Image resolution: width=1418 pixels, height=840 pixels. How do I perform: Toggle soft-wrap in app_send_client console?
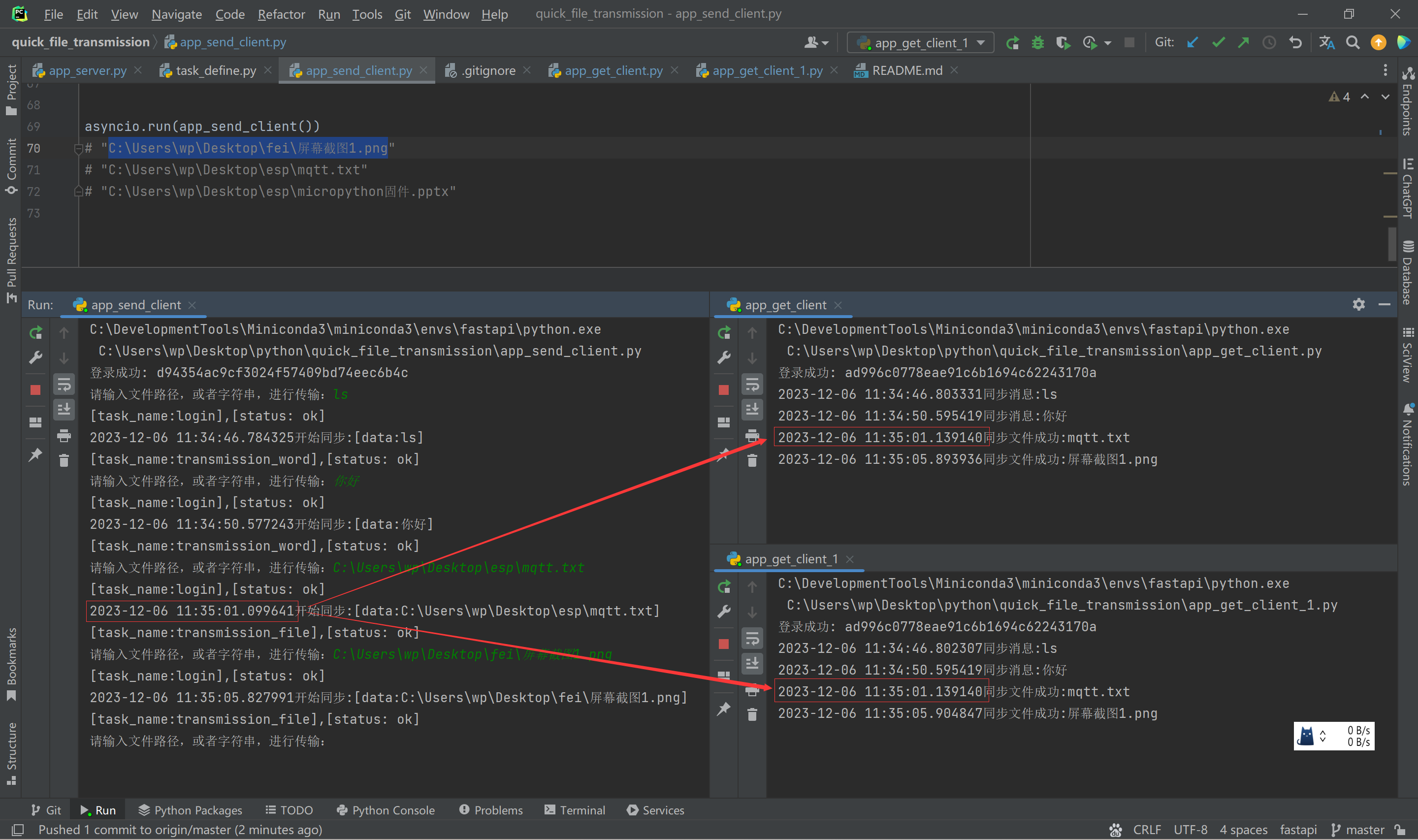[x=64, y=385]
